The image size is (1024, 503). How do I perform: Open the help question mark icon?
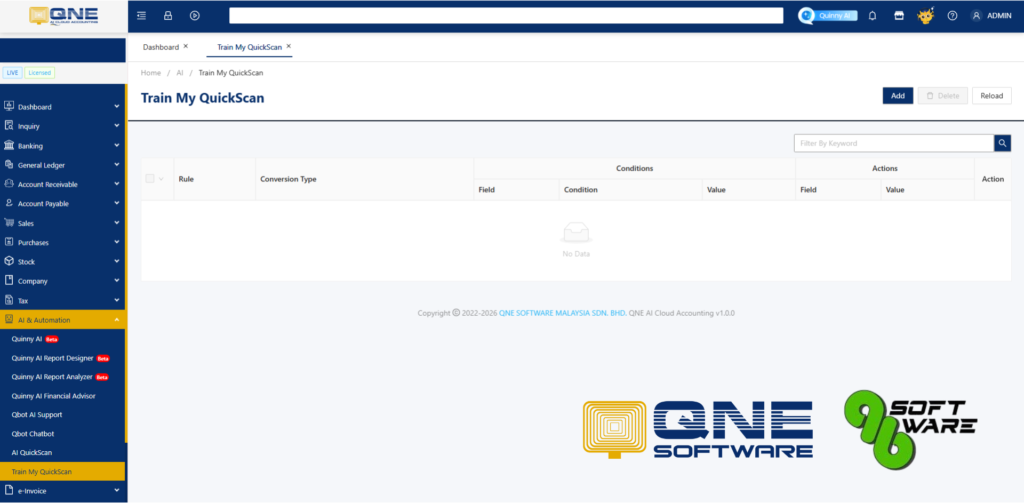coord(952,16)
